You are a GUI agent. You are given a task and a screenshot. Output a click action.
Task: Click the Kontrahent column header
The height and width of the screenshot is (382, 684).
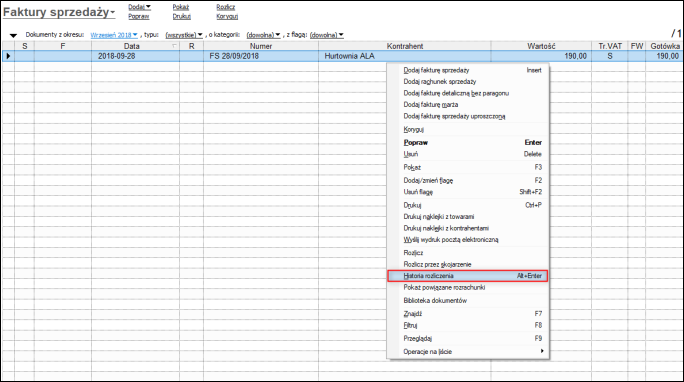405,46
